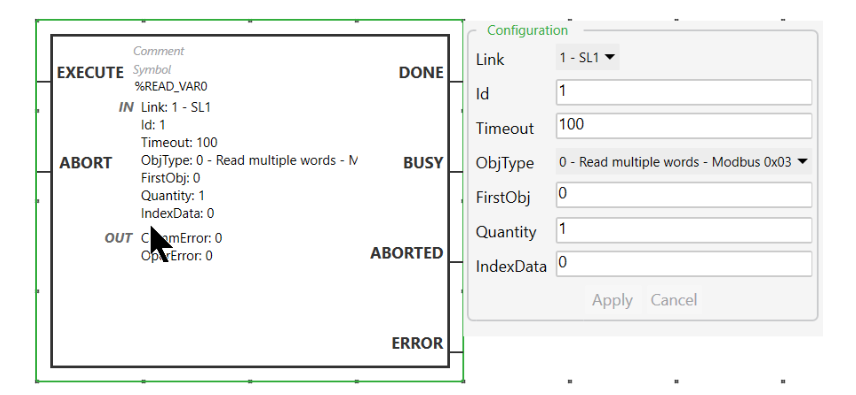Select the ABORT input pin label
The image size is (856, 395).
85,163
